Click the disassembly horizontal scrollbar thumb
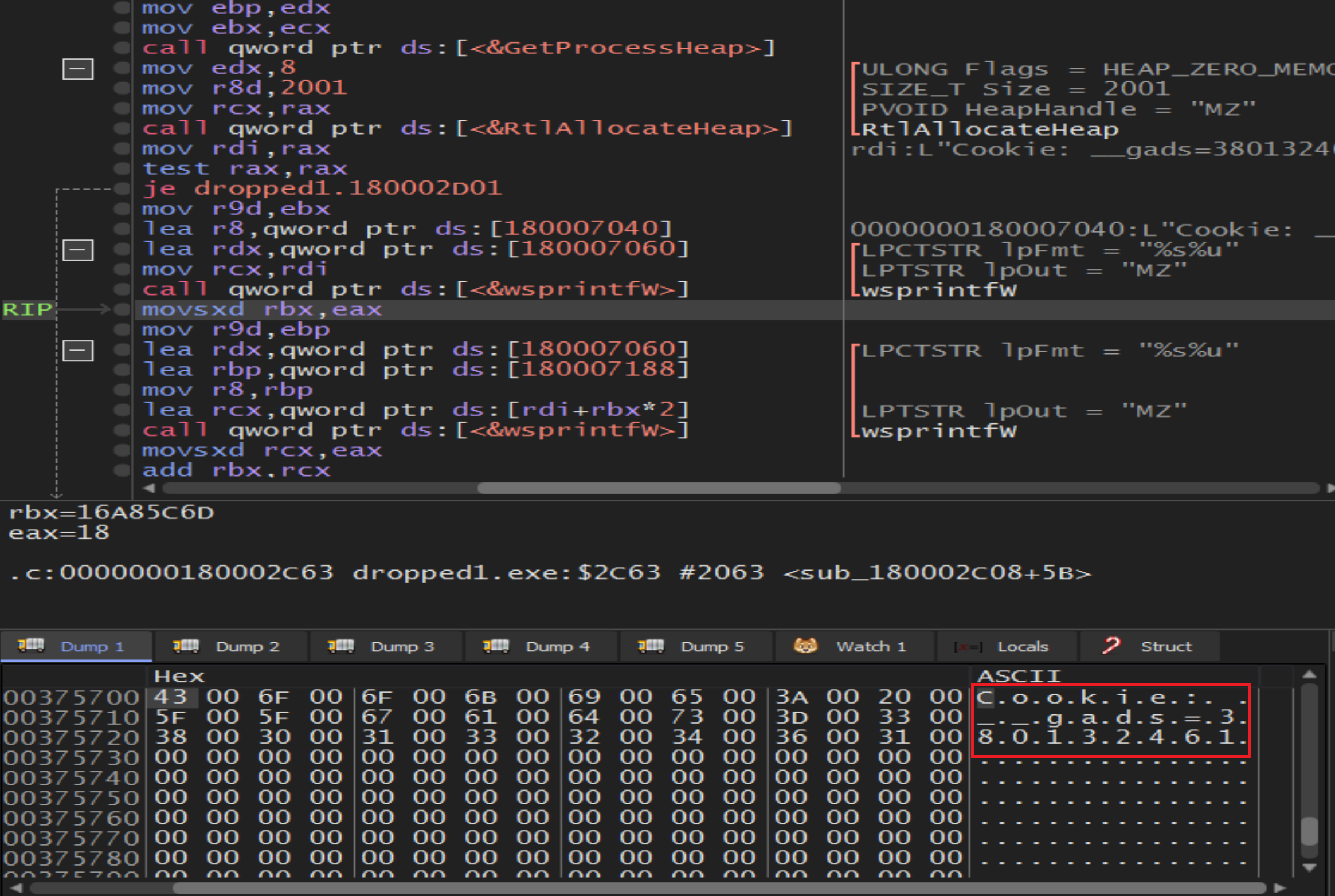Viewport: 1335px width, 896px height. coord(659,488)
